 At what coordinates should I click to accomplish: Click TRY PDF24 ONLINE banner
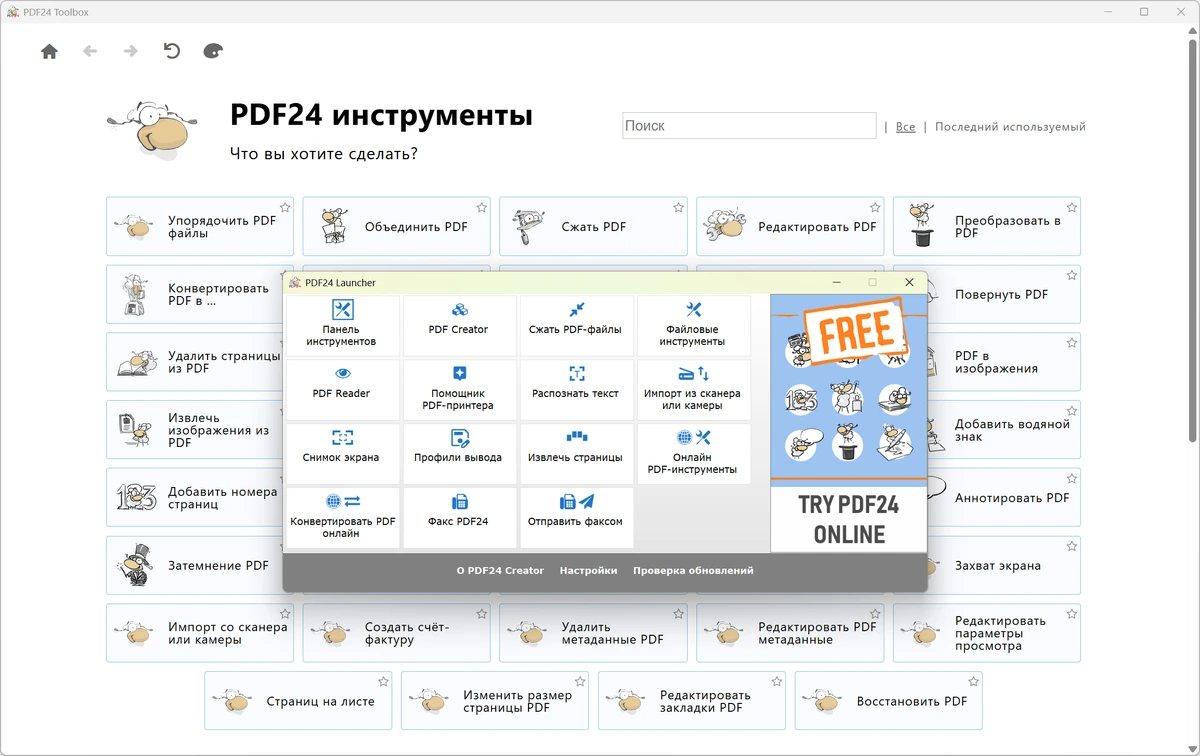[x=849, y=423]
